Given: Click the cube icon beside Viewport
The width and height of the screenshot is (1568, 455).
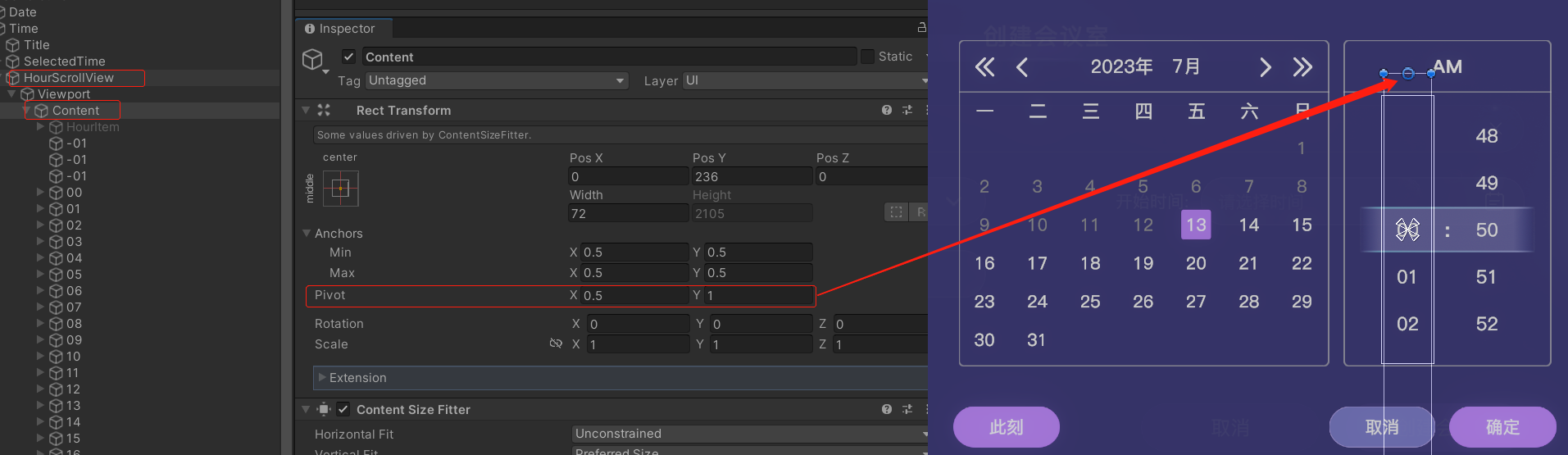Looking at the screenshot, I should coord(27,94).
